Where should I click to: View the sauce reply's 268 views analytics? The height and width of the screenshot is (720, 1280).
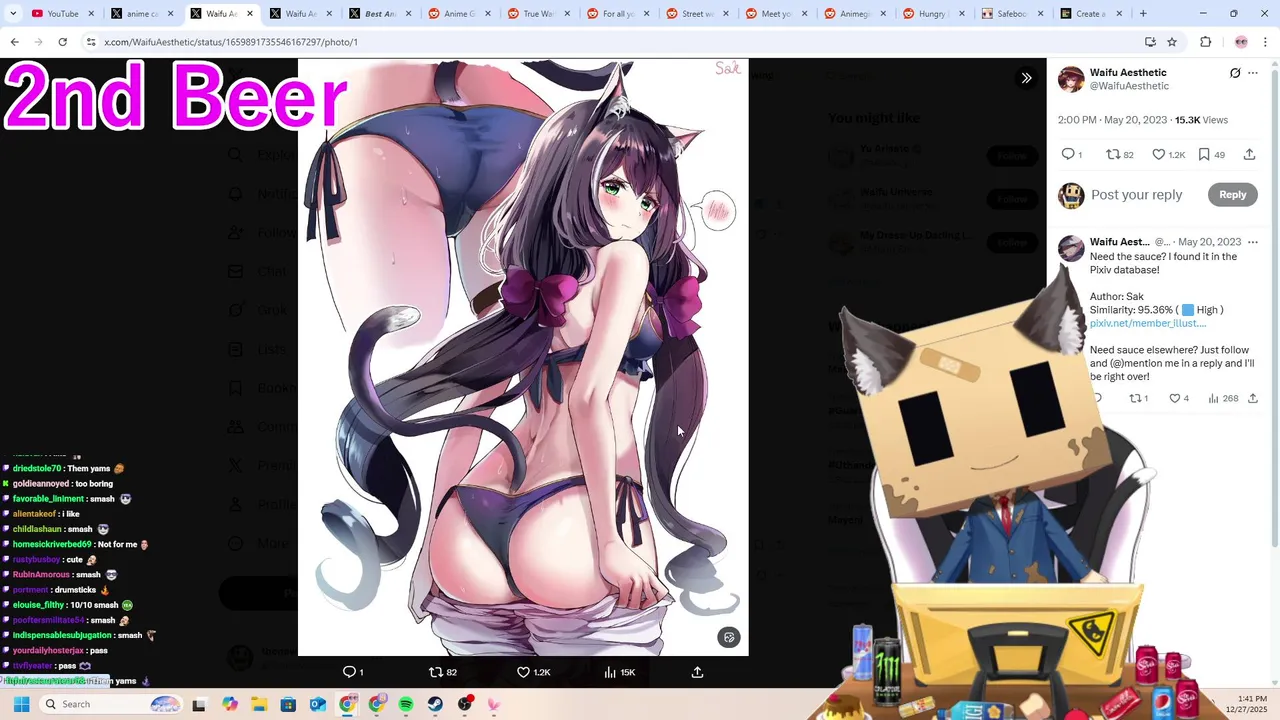click(x=1223, y=398)
